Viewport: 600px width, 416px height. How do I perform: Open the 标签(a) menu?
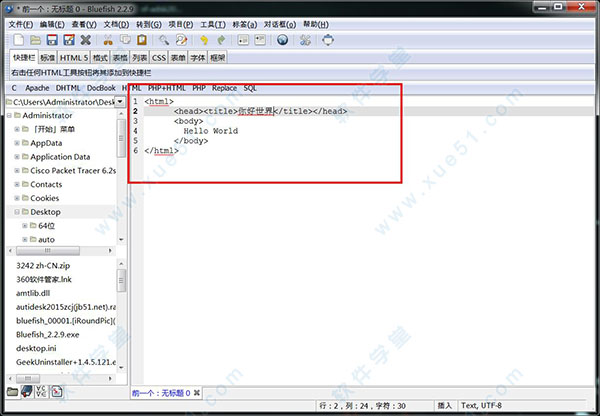point(245,24)
